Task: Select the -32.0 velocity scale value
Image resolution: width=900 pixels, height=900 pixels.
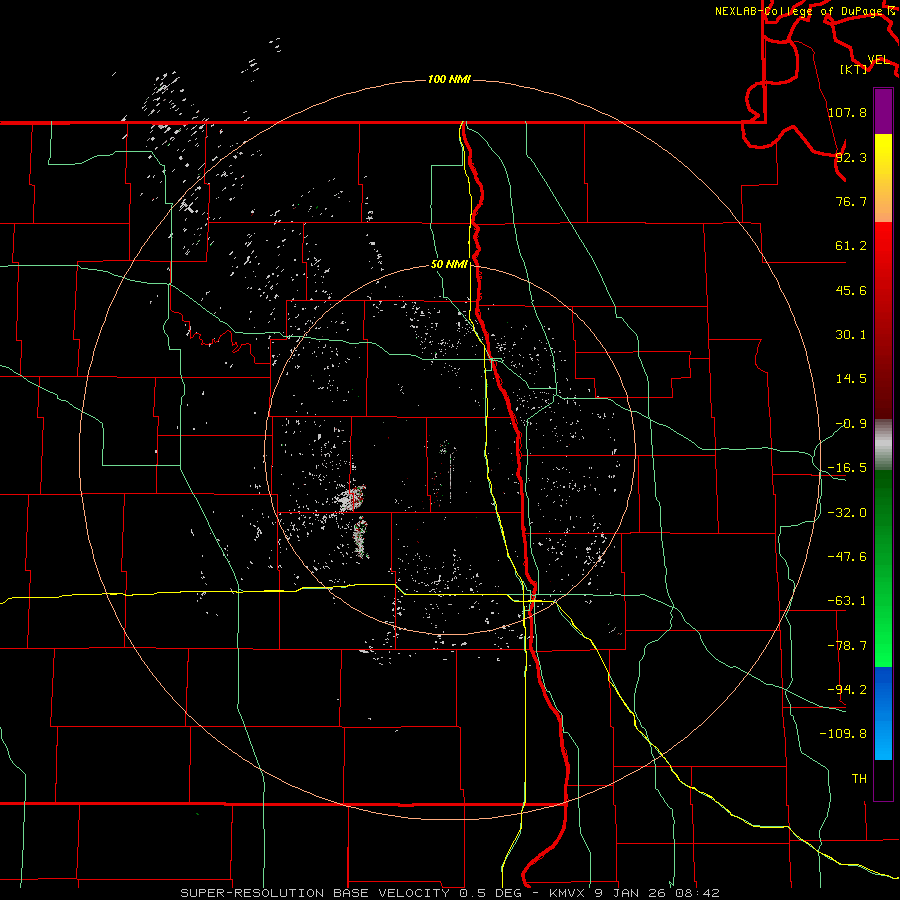Action: click(x=847, y=513)
